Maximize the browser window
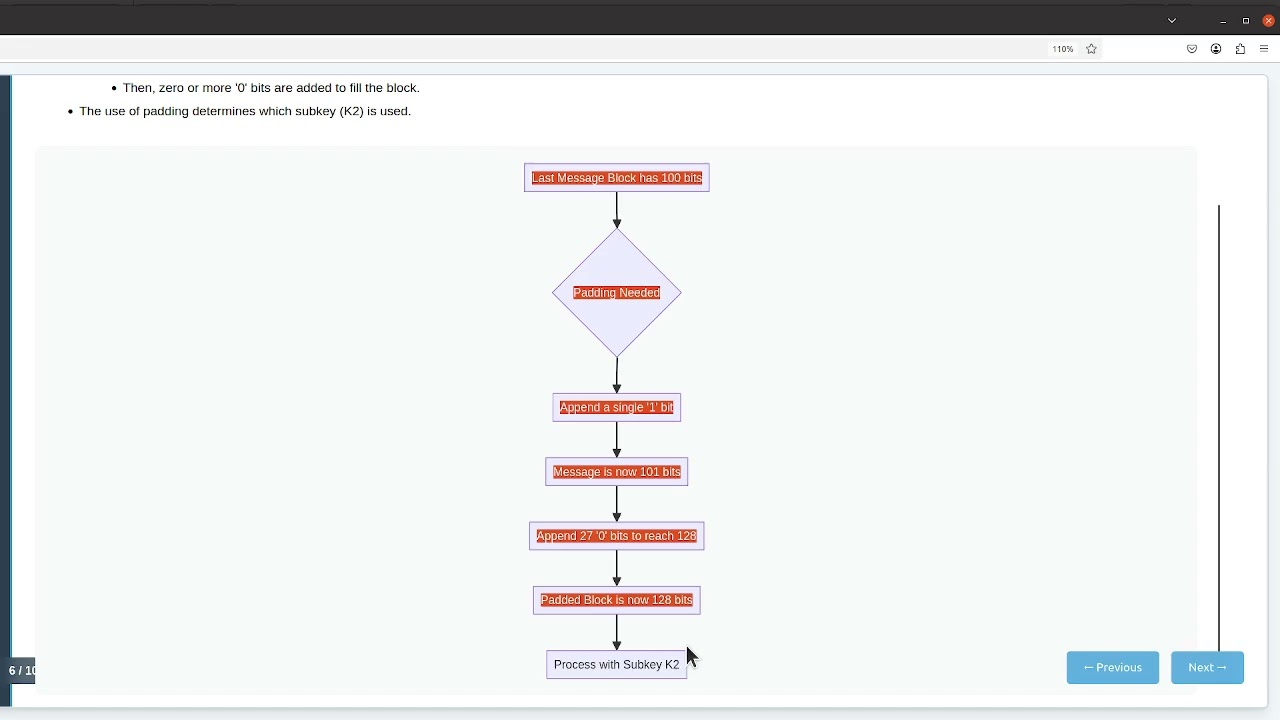Screen dimensions: 1280x720 [1246, 20]
